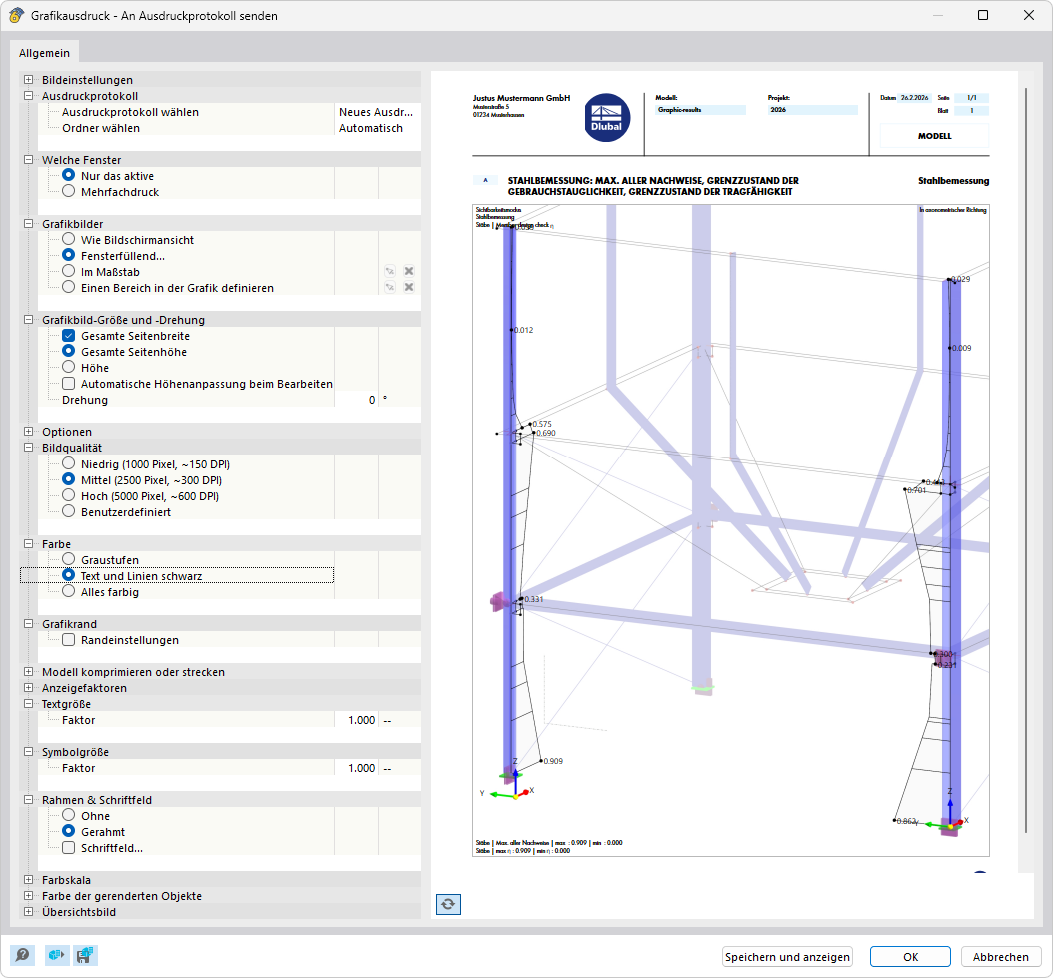This screenshot has width=1053, height=978.
Task: Collapse the Grafikbilder section
Action: click(28, 224)
